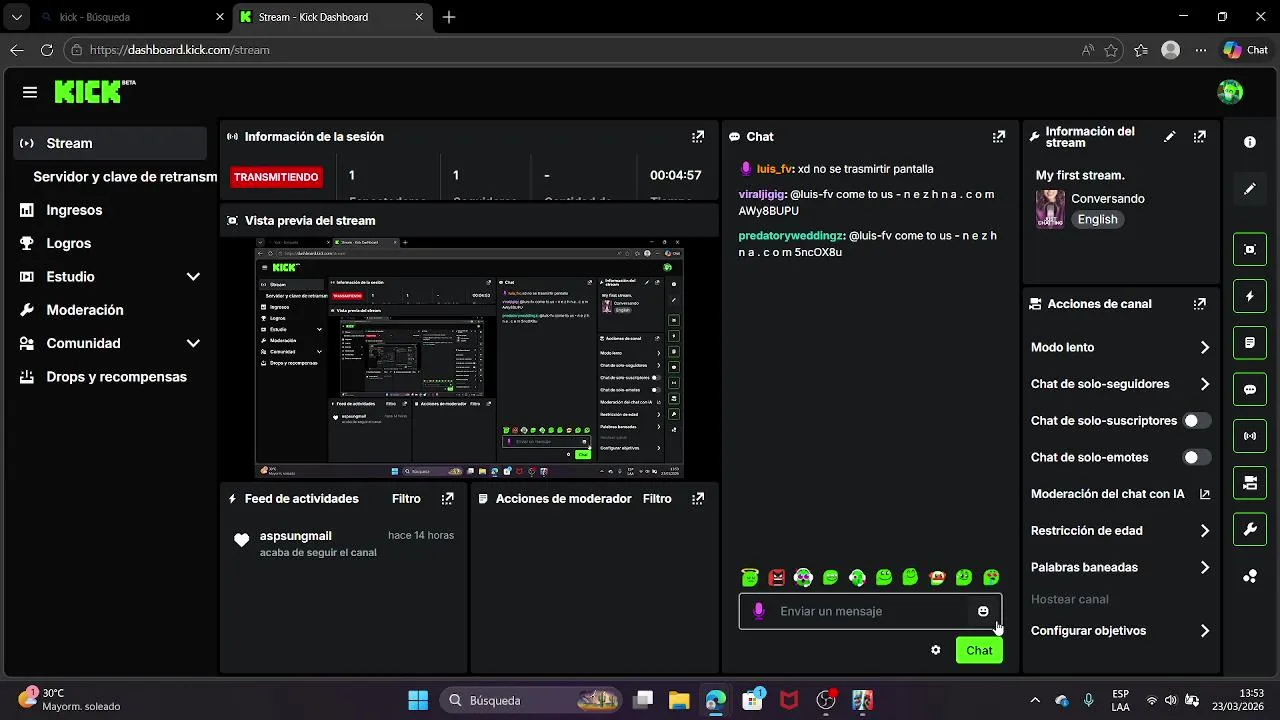Click Filtro in Feed de actividades

tap(406, 499)
